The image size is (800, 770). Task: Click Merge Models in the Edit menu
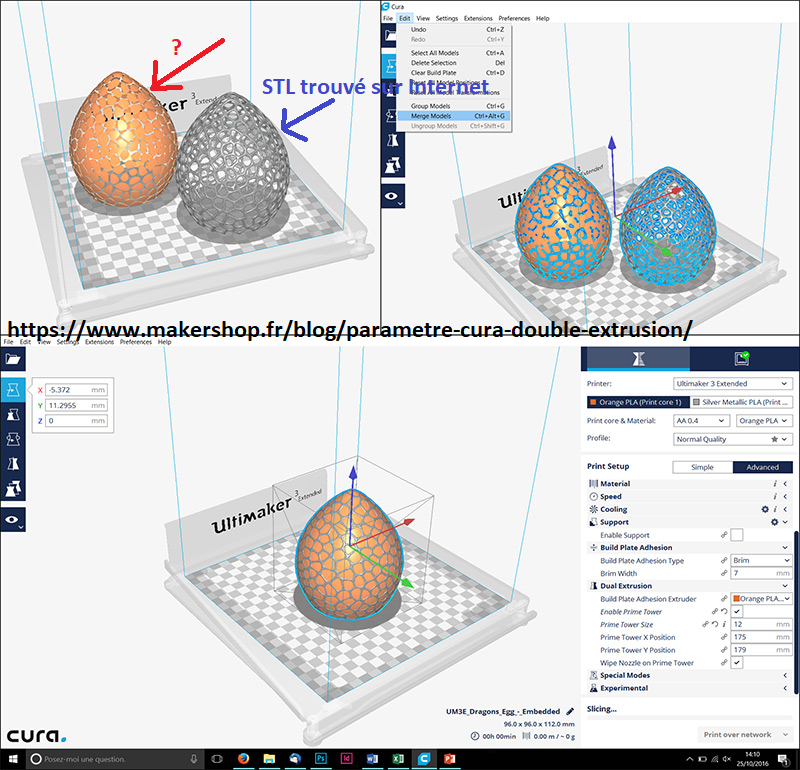click(453, 116)
